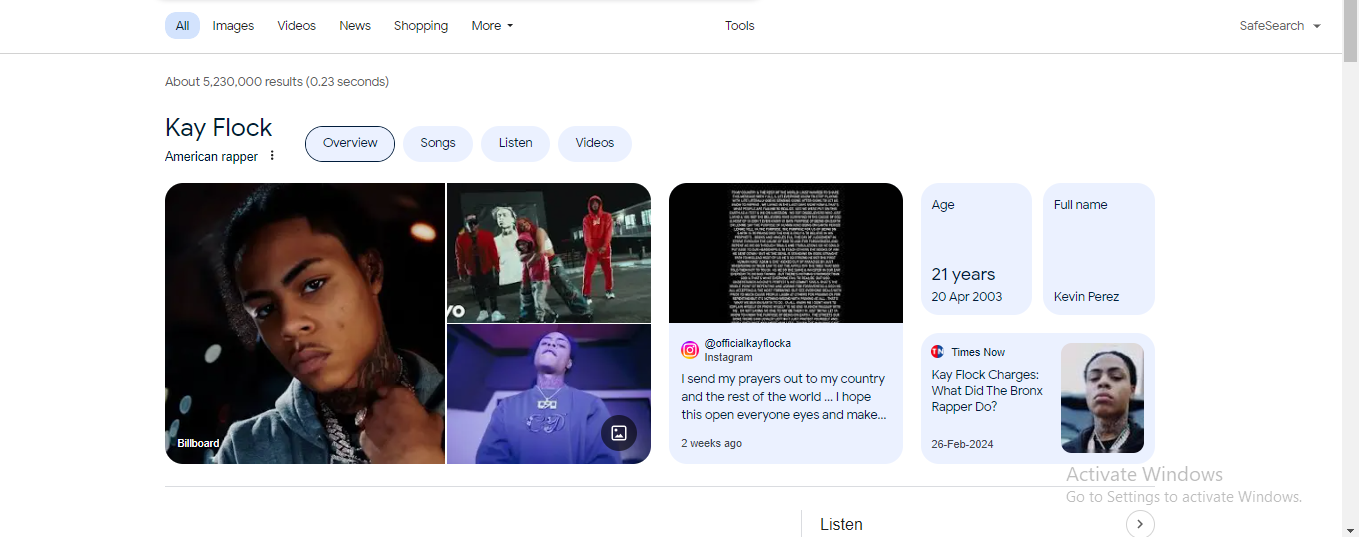The image size is (1359, 537).
Task: Open the image gallery icon on purple photo
Action: [619, 433]
